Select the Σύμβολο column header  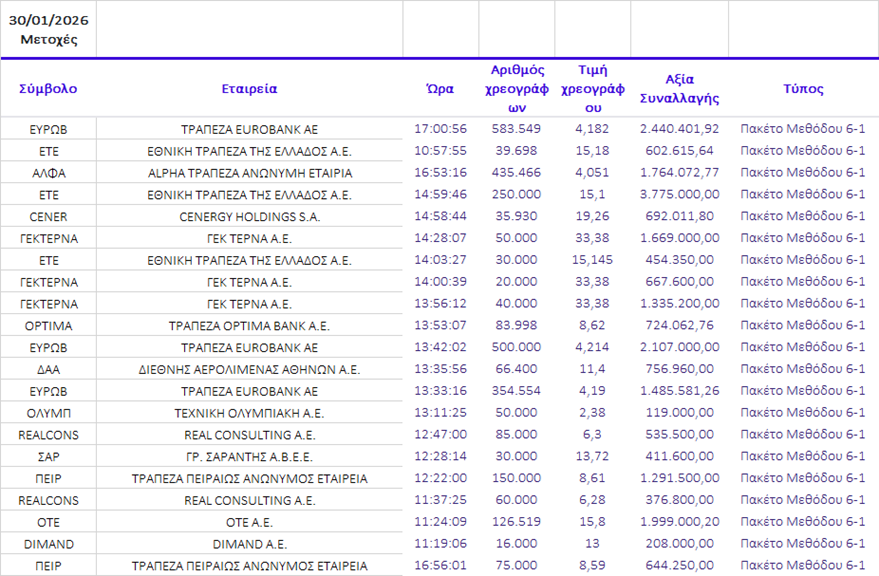[x=48, y=89]
